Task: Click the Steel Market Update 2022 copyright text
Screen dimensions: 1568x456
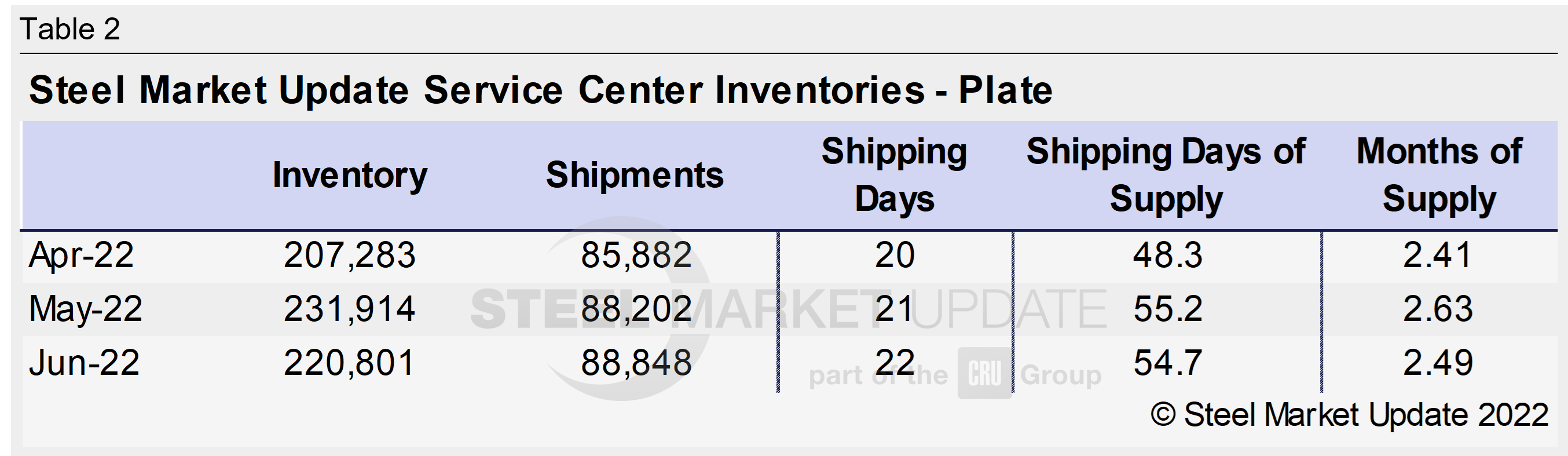Action: tap(1349, 415)
